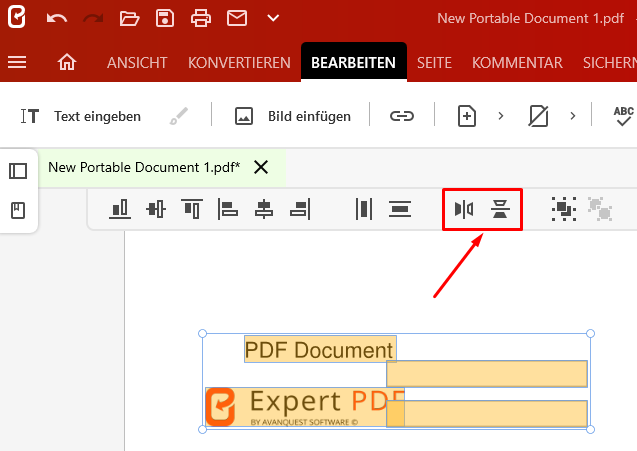Run the ABC spell check

[623, 116]
